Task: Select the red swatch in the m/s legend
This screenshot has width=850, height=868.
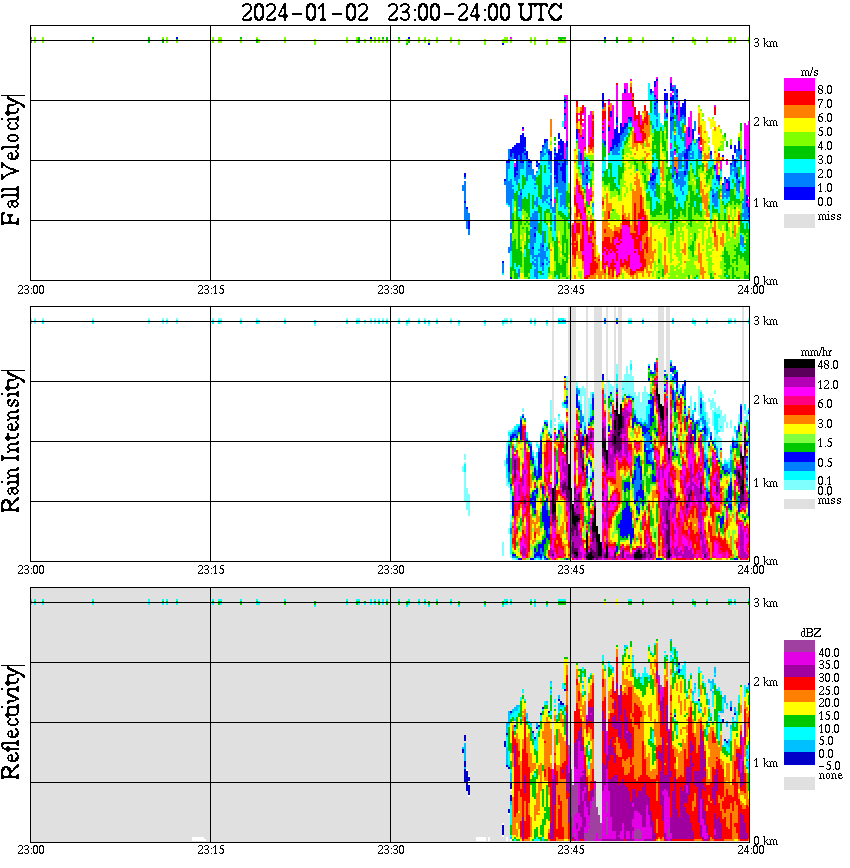Action: point(799,99)
